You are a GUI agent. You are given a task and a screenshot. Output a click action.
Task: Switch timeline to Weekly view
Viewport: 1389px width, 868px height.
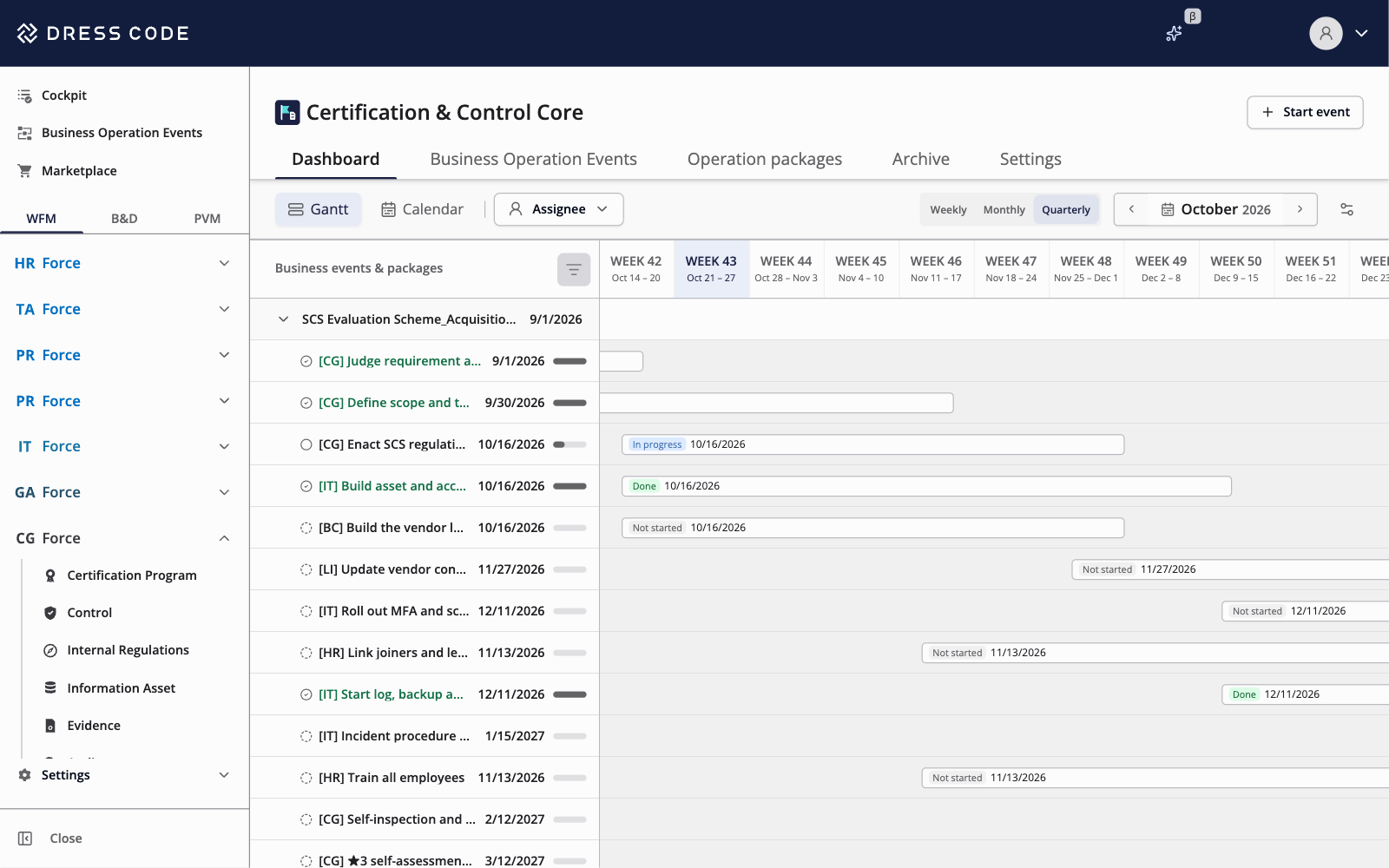pos(948,210)
